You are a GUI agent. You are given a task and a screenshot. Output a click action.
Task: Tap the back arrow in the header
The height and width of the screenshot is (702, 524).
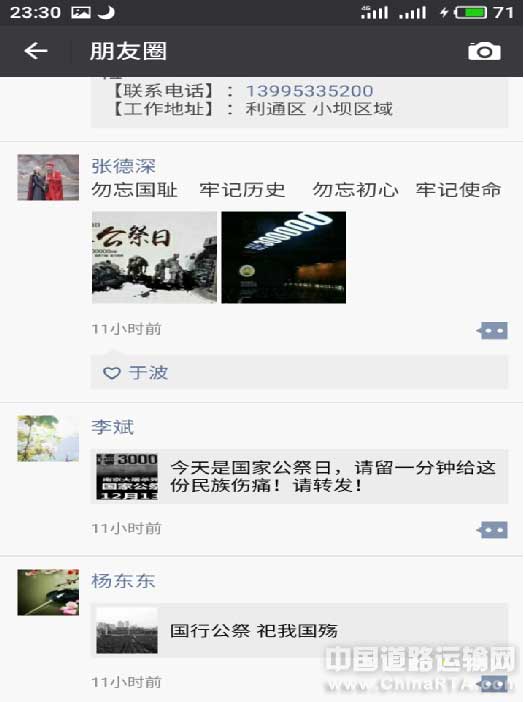coord(36,51)
